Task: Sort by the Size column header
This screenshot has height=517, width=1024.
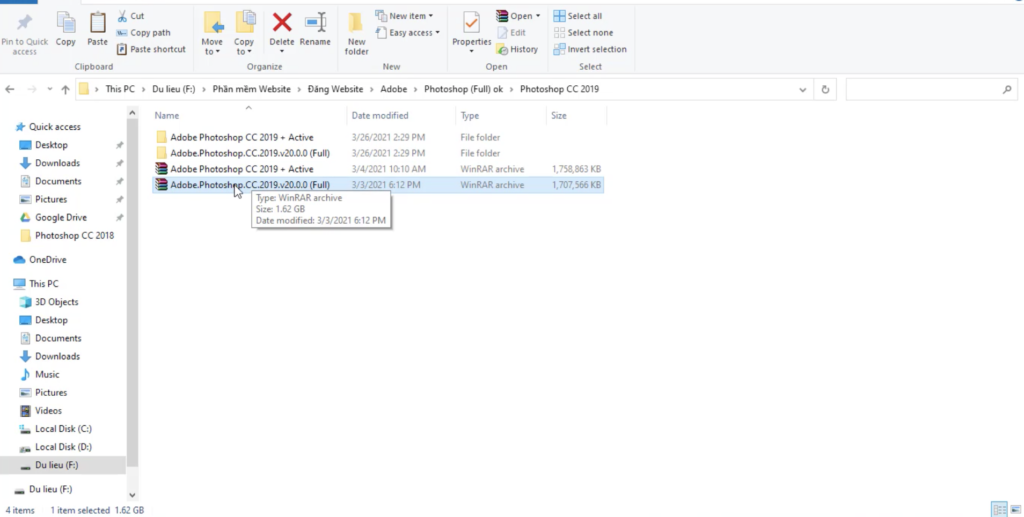Action: pyautogui.click(x=576, y=116)
